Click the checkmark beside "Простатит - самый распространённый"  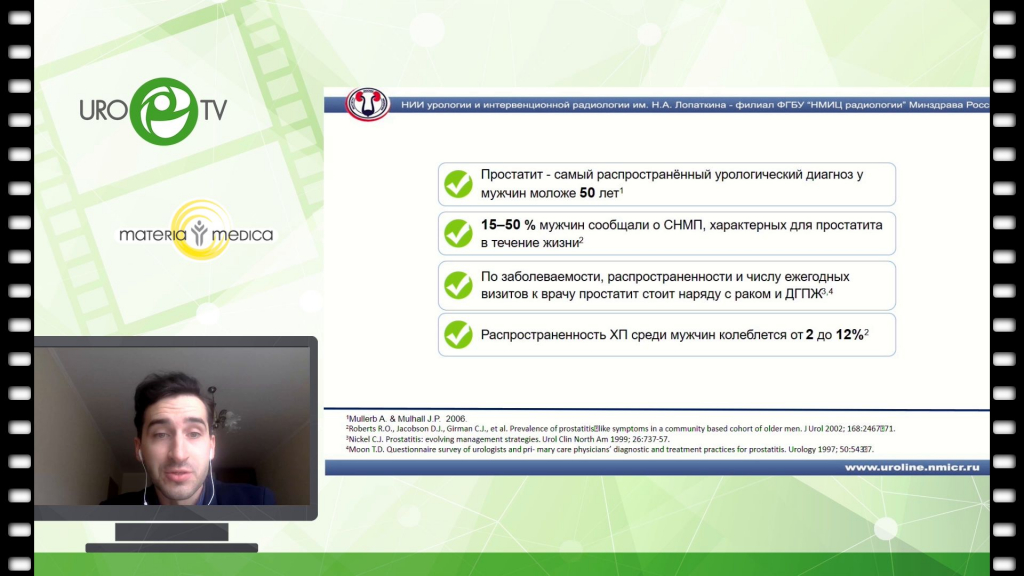tap(459, 184)
